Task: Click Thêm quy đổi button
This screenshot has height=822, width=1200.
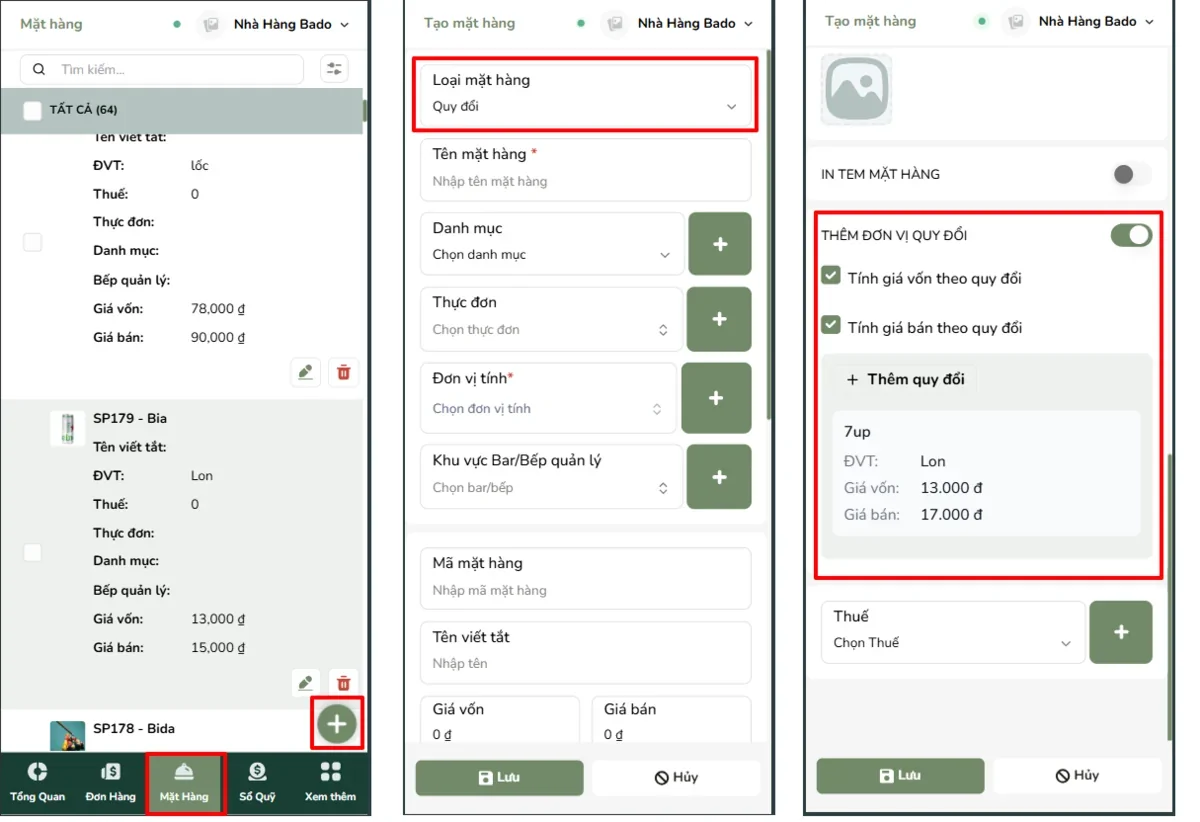Action: tap(906, 379)
